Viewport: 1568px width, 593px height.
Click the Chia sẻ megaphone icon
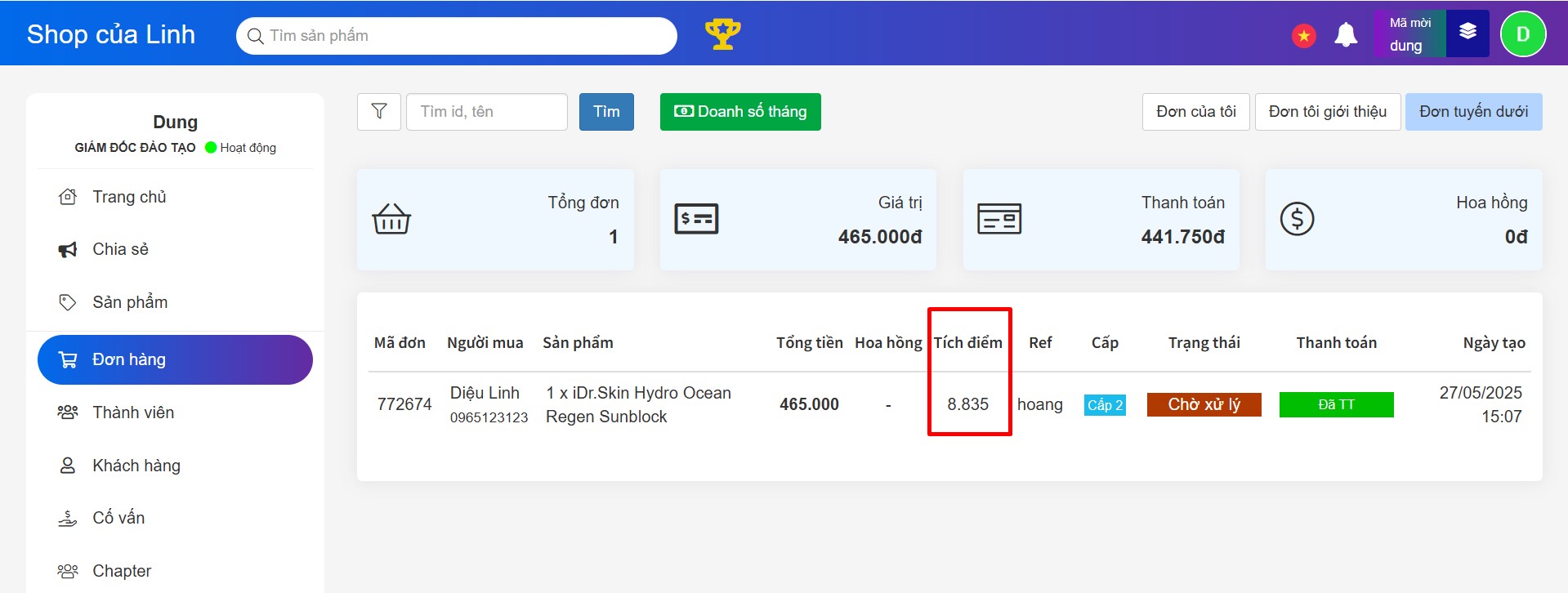68,249
